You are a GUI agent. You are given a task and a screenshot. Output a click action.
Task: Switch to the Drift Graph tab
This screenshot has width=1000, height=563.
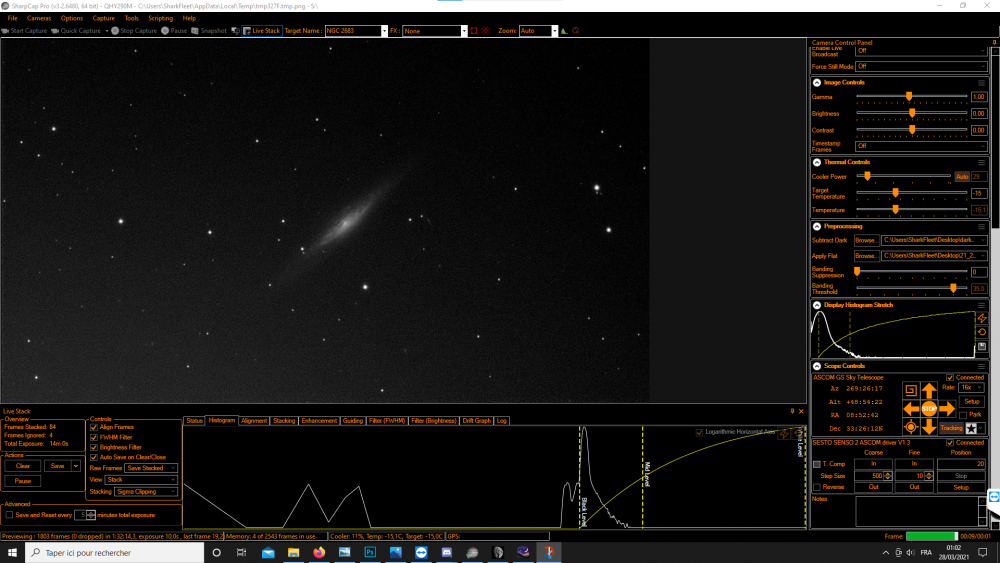476,421
